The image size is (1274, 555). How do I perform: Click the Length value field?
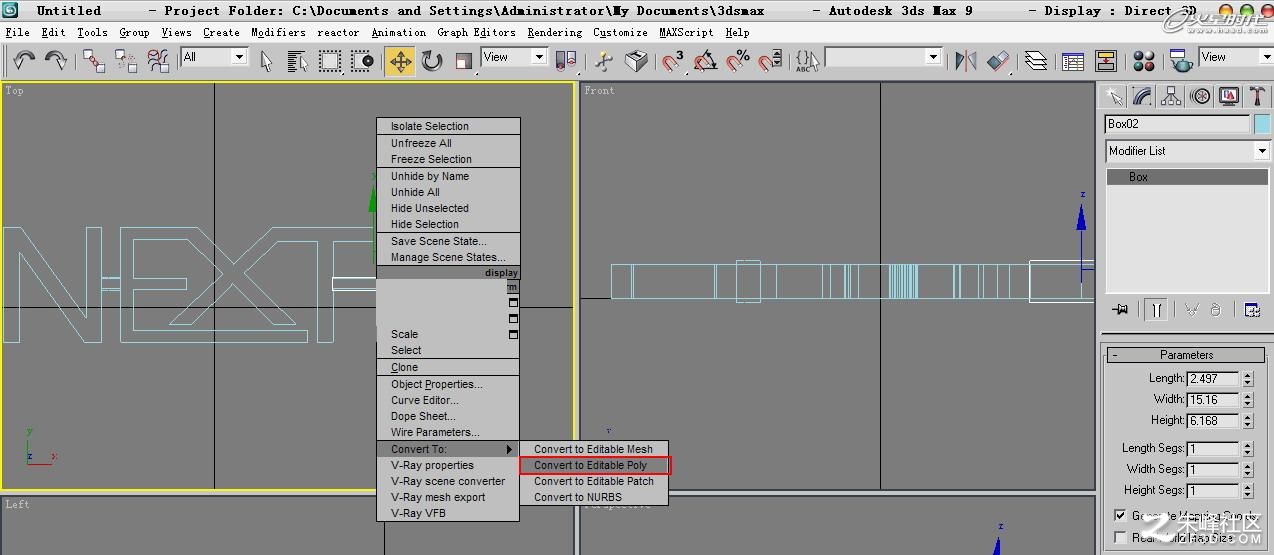pos(1213,379)
